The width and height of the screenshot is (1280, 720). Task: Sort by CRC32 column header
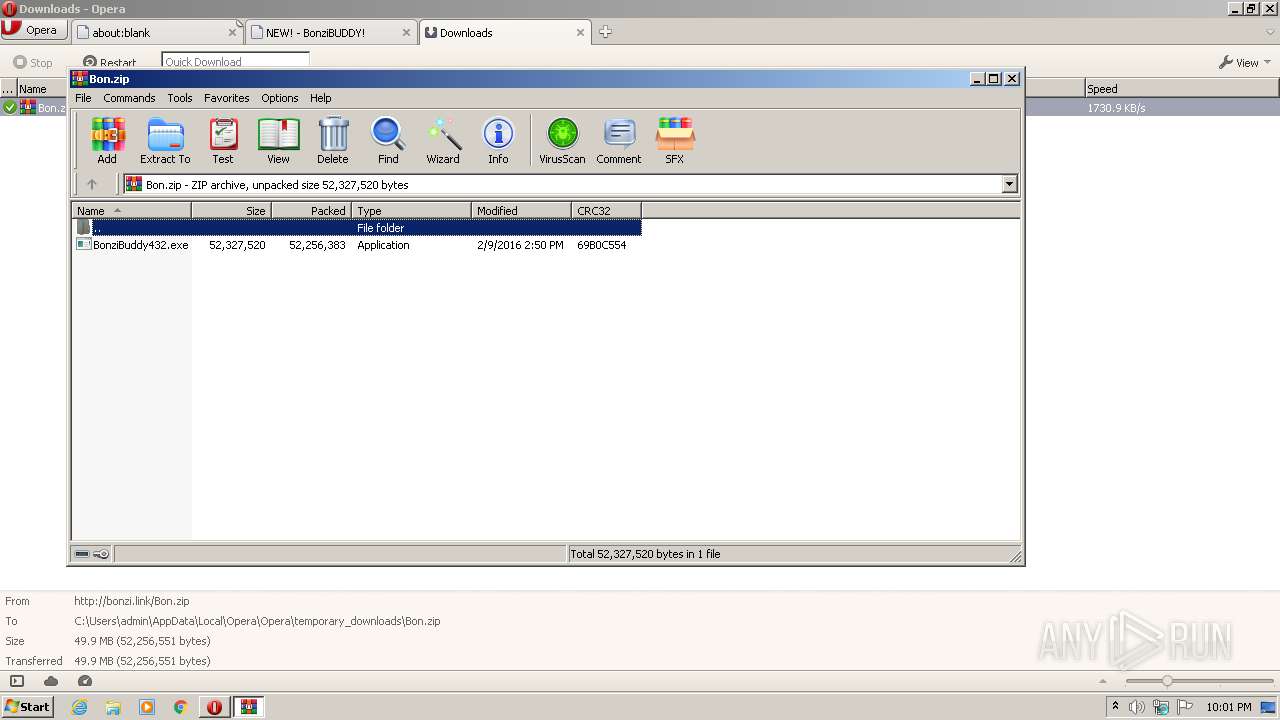pos(606,210)
